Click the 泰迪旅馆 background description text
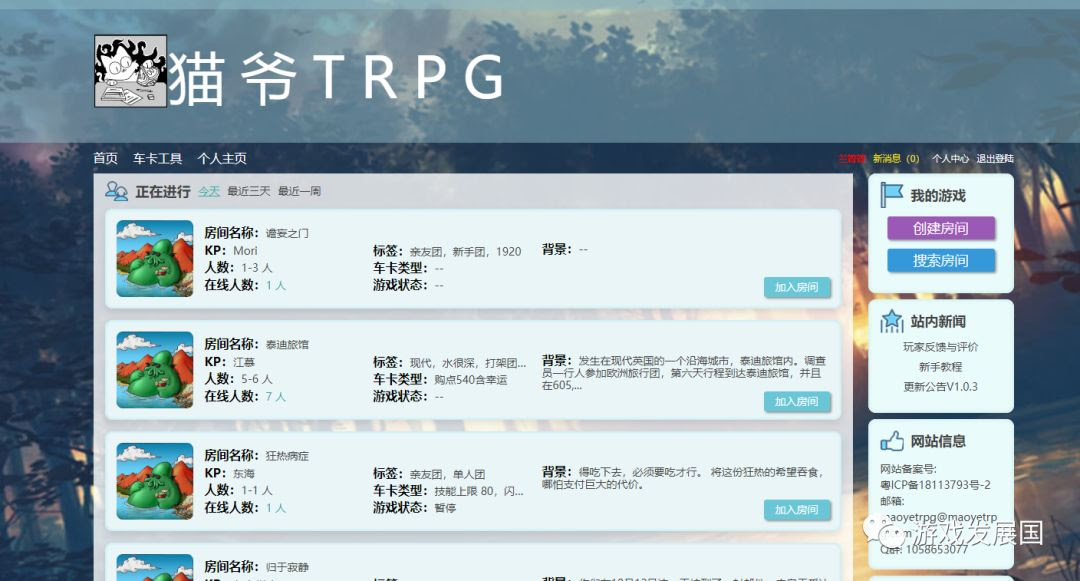This screenshot has width=1080, height=581. pos(683,372)
